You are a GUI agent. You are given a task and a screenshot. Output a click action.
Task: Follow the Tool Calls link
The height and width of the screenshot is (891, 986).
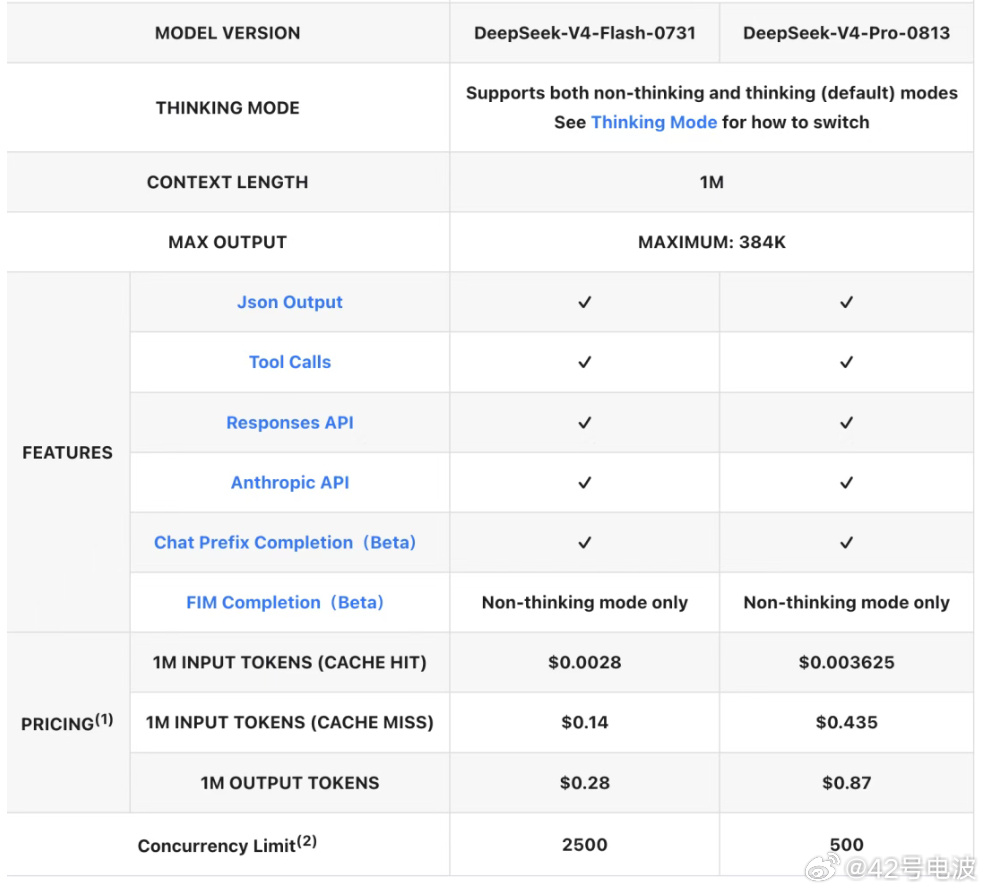point(289,362)
